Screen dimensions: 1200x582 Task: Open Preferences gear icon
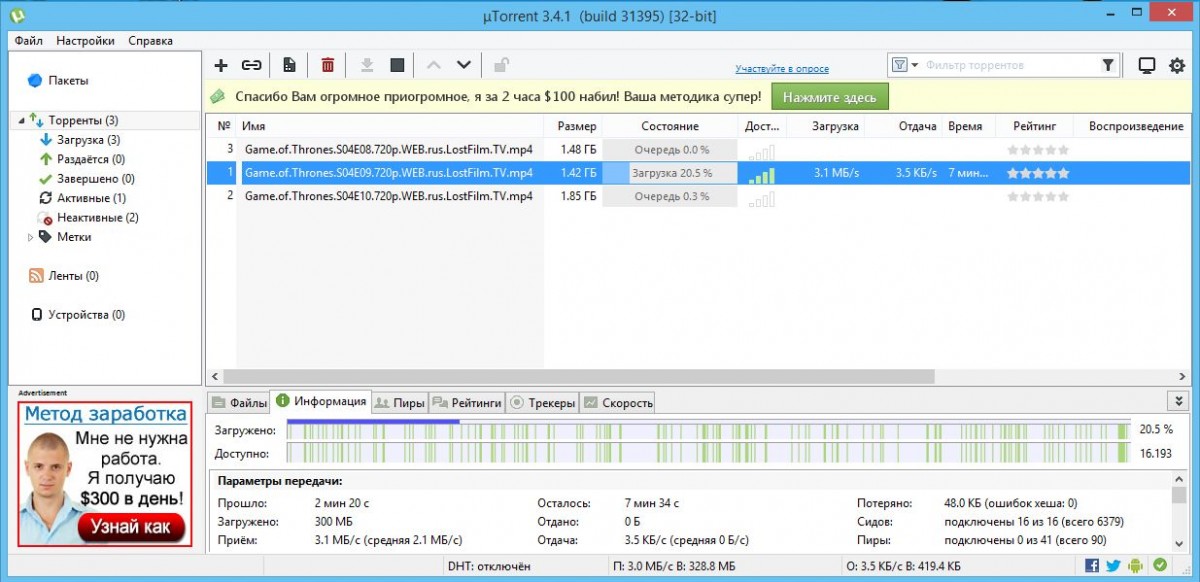(x=1177, y=65)
